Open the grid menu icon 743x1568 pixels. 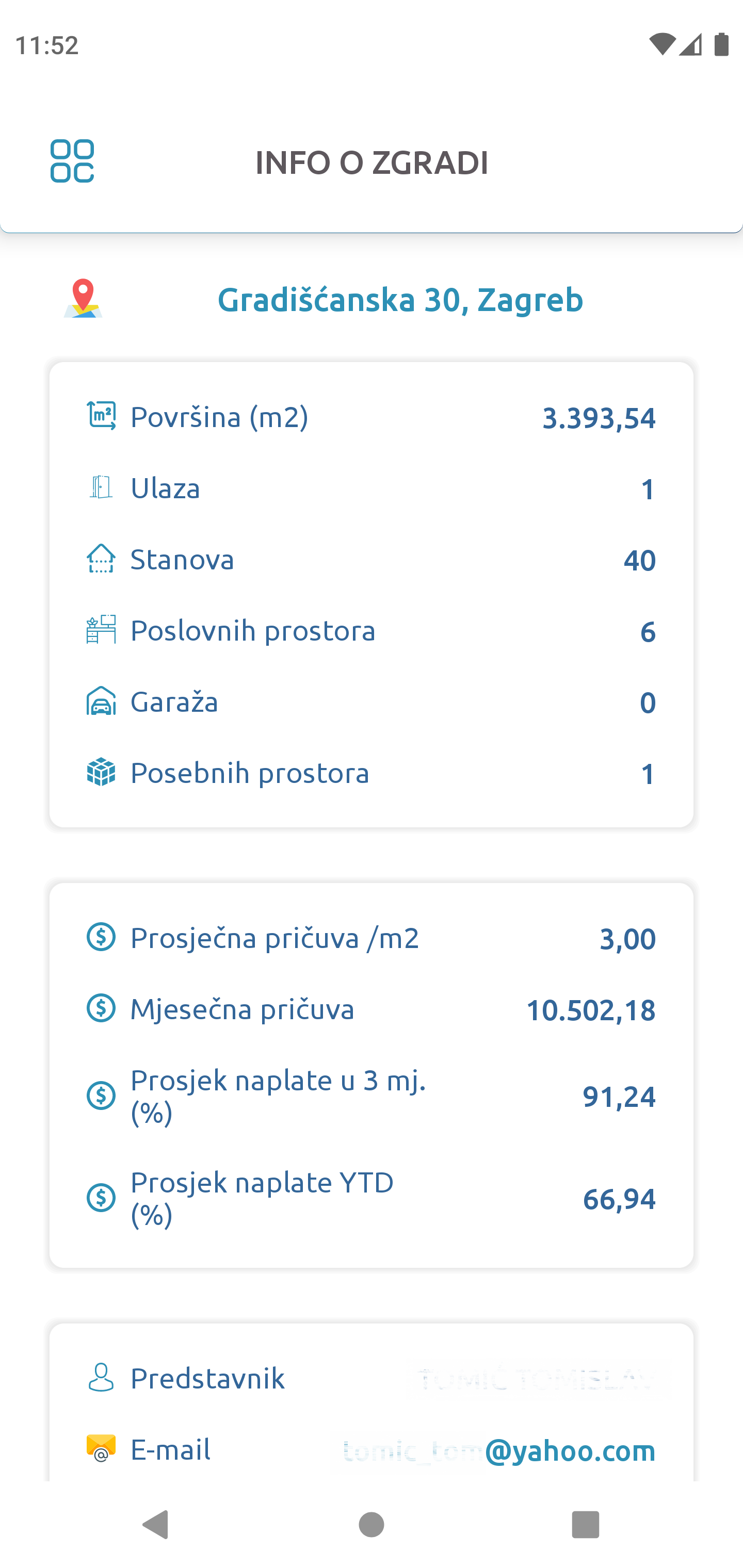click(72, 161)
